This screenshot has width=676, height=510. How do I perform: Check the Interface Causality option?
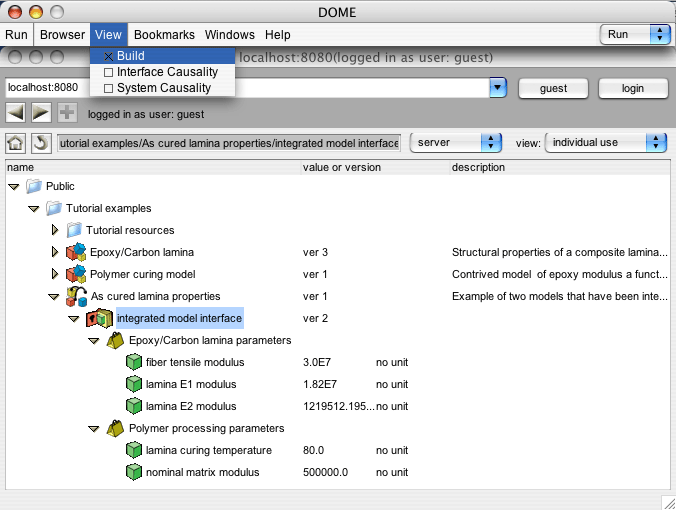point(109,72)
